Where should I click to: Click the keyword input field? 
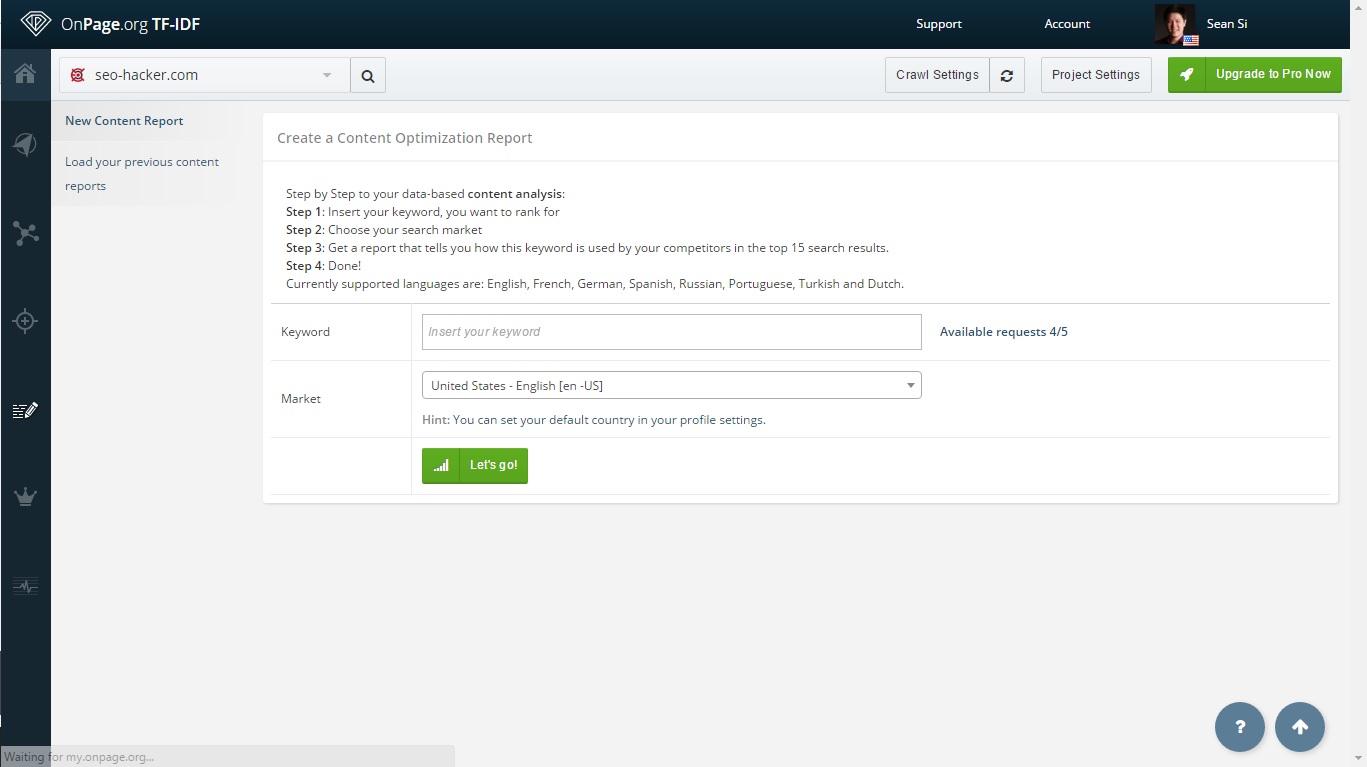[671, 332]
